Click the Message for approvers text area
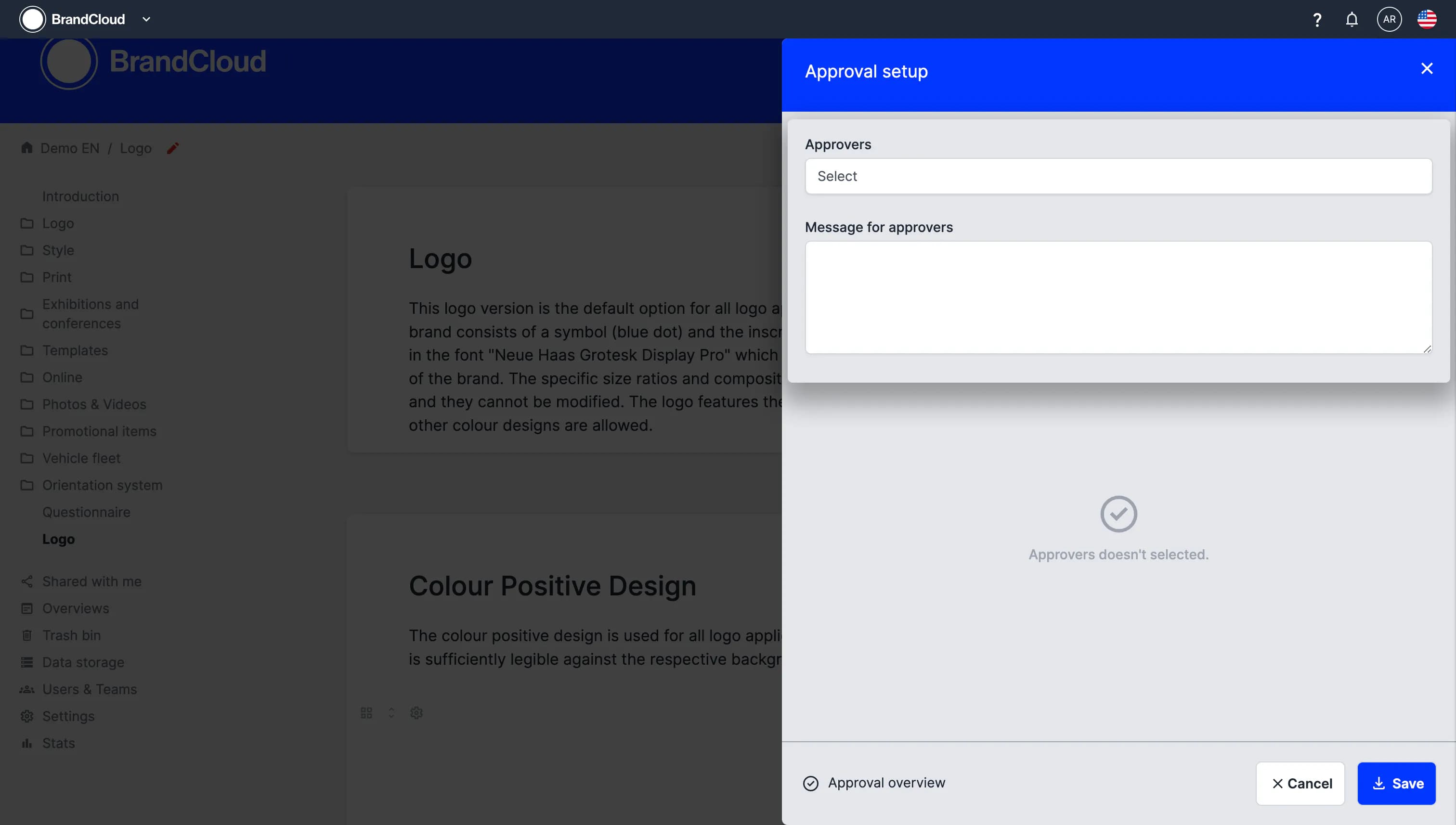 (1118, 297)
